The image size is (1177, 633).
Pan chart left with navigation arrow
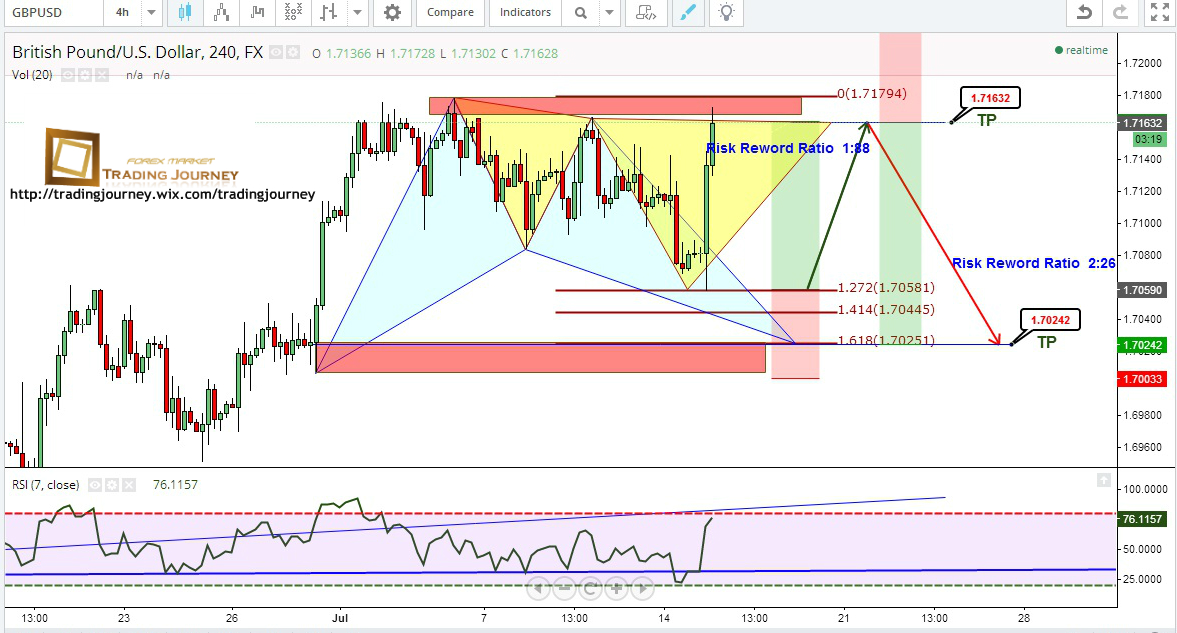click(x=538, y=588)
